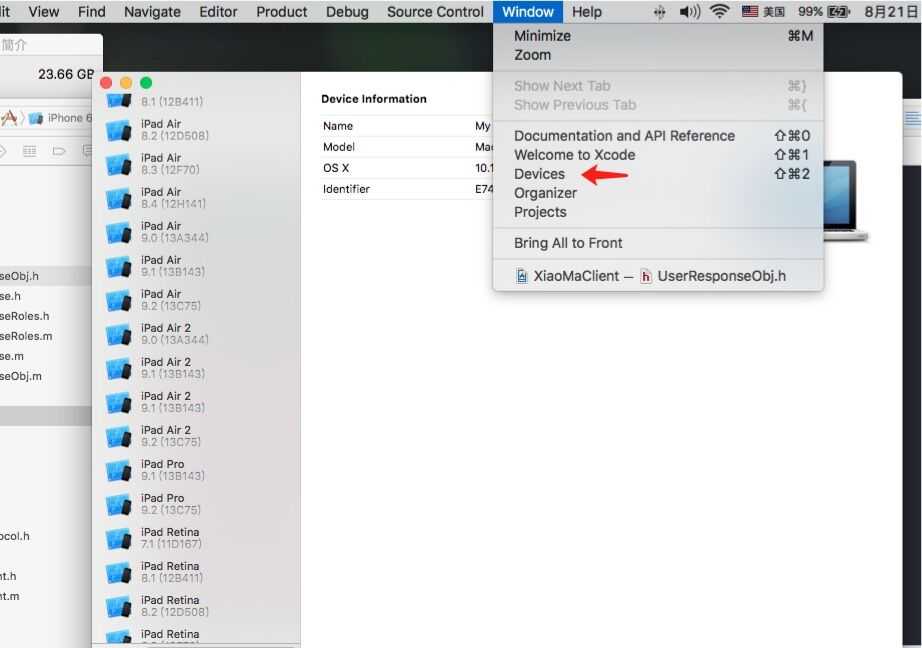Open ocol.h file in Xcode navigator
Viewport: 922px width, 648px height.
(15, 536)
